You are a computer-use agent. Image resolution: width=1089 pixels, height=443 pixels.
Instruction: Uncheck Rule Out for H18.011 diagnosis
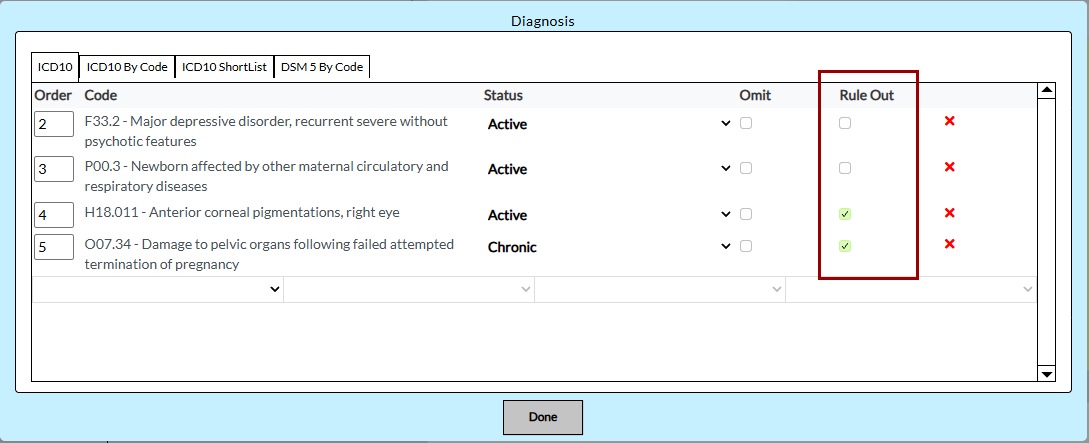(845, 214)
